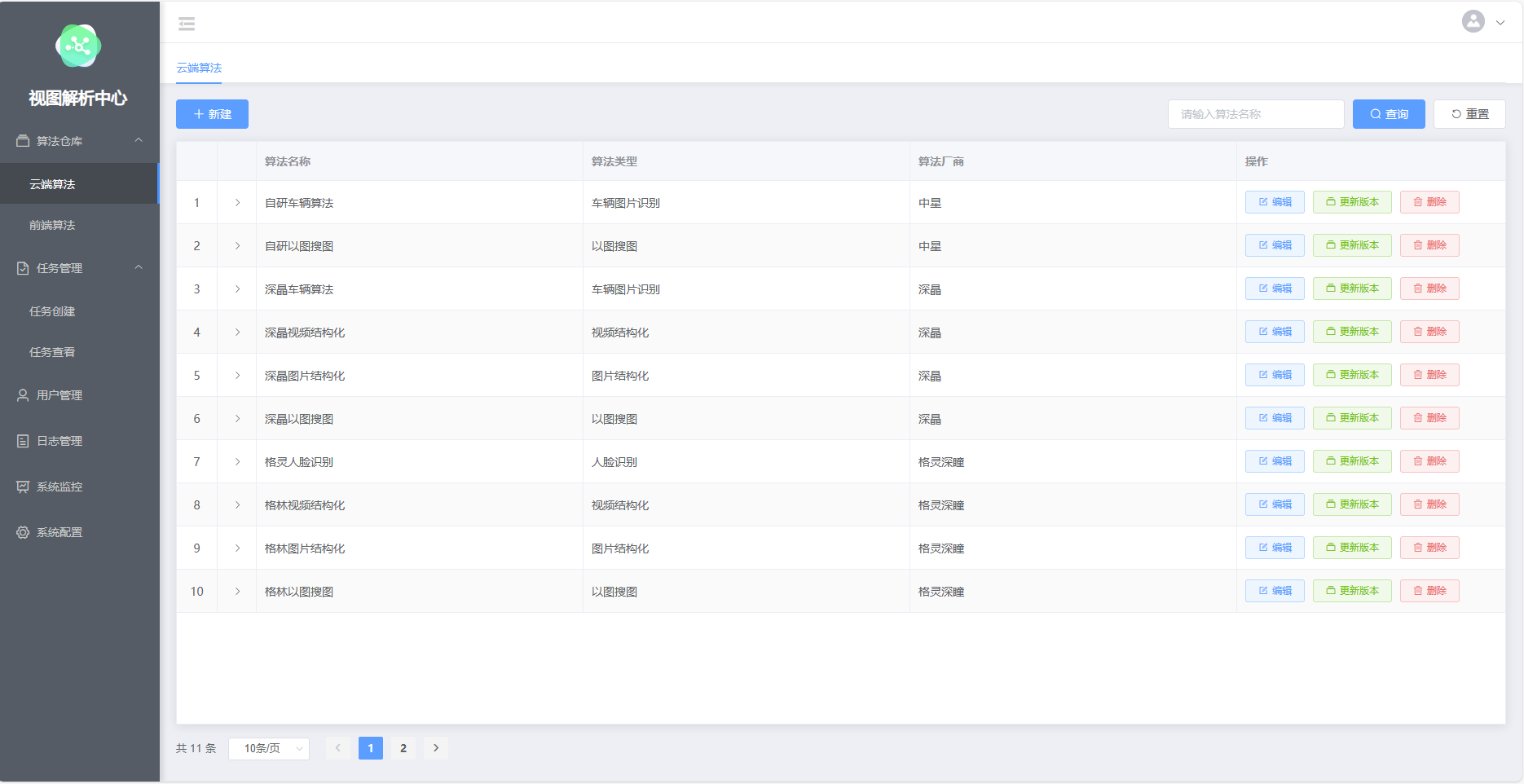
Task: Click the 新建 button
Action: 212,114
